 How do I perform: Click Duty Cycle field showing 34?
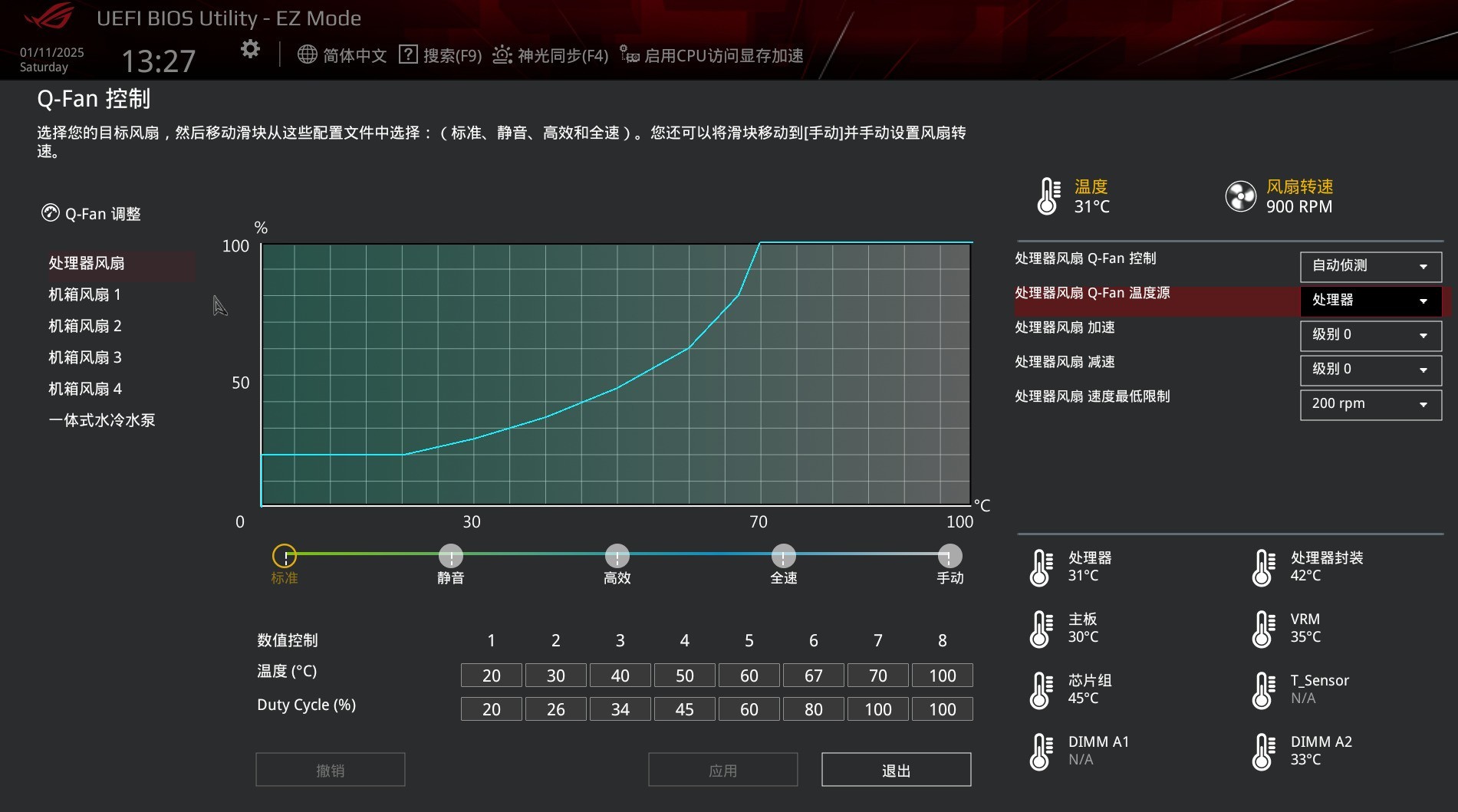pos(620,709)
